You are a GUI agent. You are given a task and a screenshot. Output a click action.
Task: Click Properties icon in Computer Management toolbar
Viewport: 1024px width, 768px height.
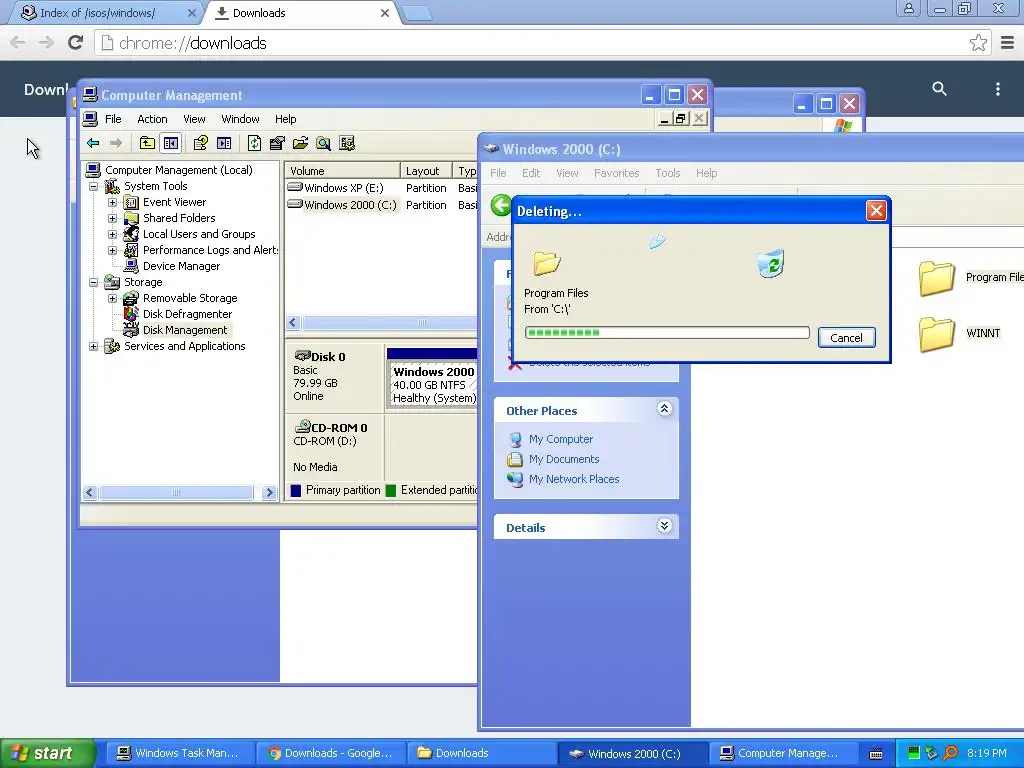[x=277, y=143]
